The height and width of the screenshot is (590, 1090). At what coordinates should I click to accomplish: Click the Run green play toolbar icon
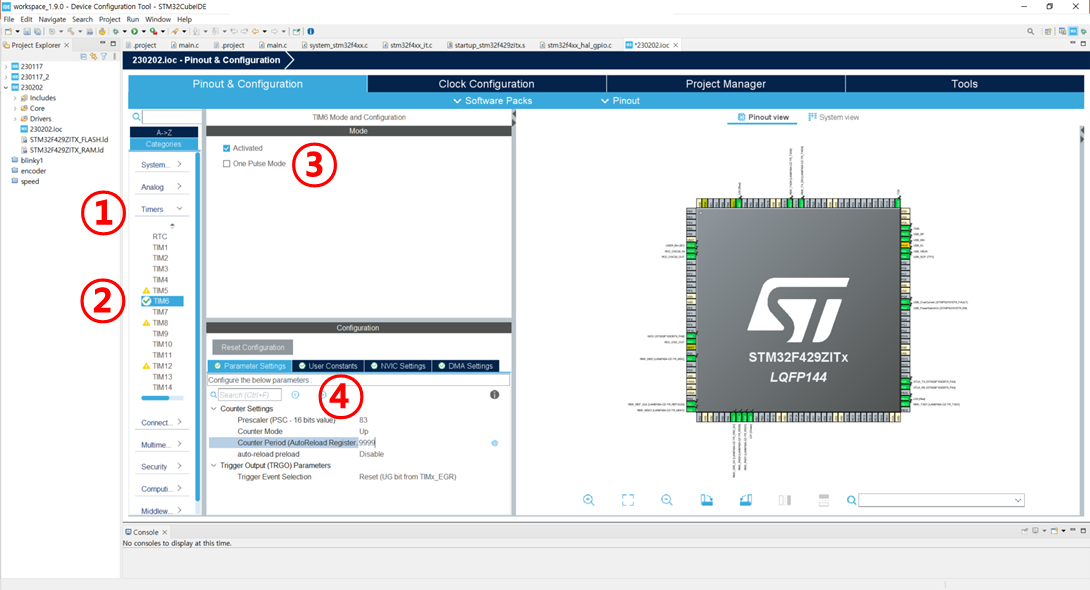134,31
